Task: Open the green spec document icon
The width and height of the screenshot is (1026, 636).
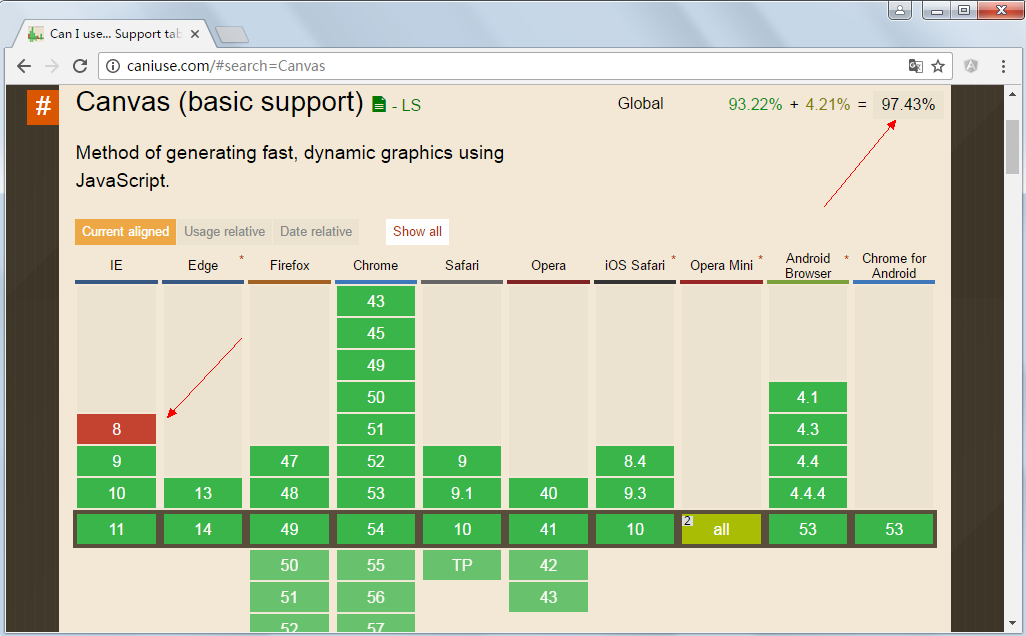Action: 379,104
